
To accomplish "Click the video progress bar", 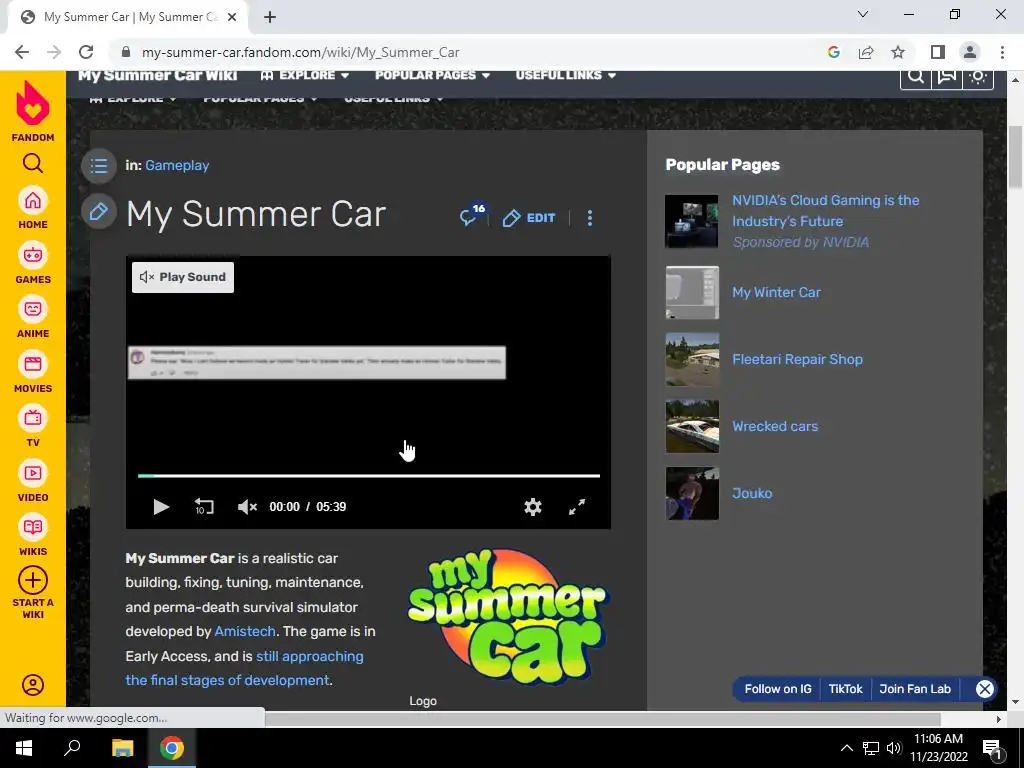I will (369, 476).
